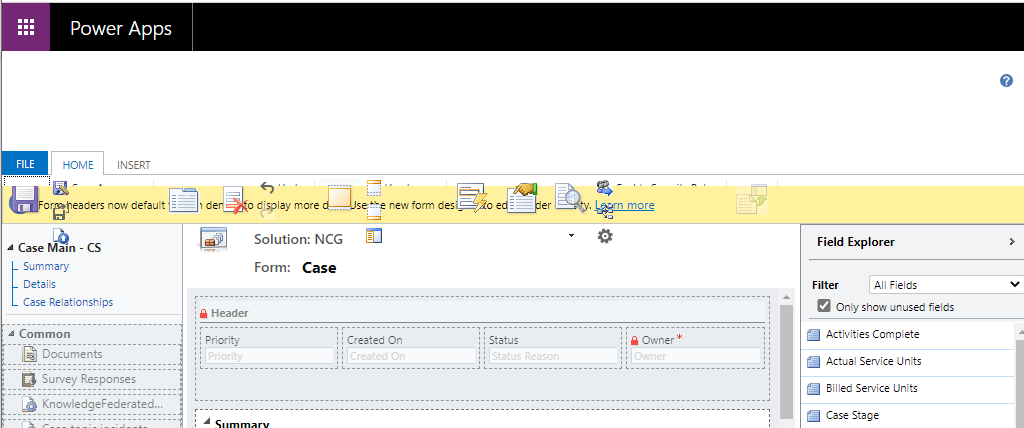Viewport: 1024px width, 428px height.
Task: Click the Documents navigation item
Action: (91, 354)
